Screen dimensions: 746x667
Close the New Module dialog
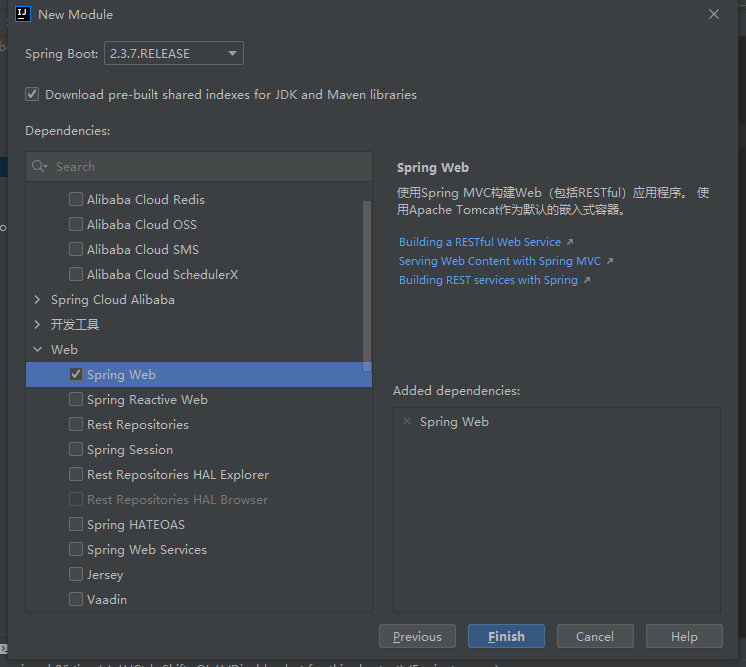point(714,14)
